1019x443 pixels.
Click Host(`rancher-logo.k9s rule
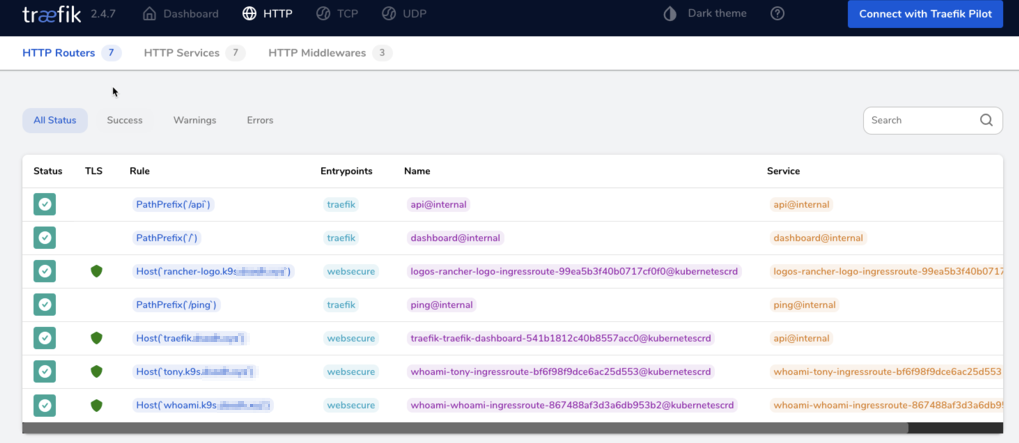click(213, 271)
